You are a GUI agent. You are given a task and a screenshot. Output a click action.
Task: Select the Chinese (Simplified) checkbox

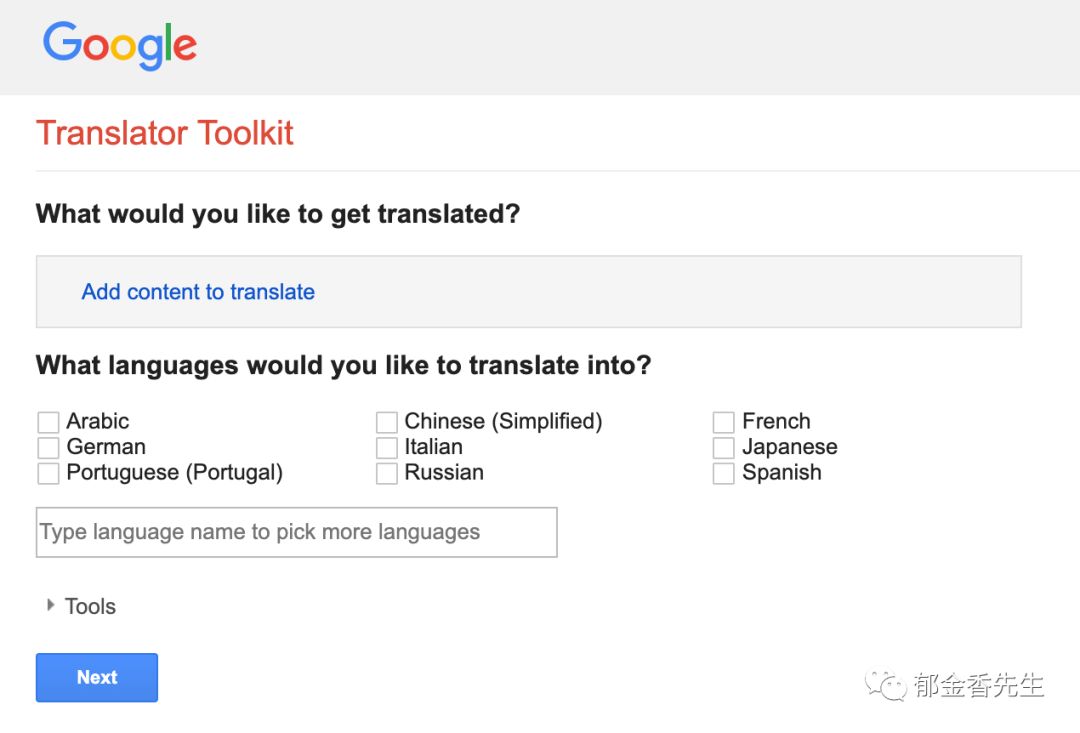386,422
